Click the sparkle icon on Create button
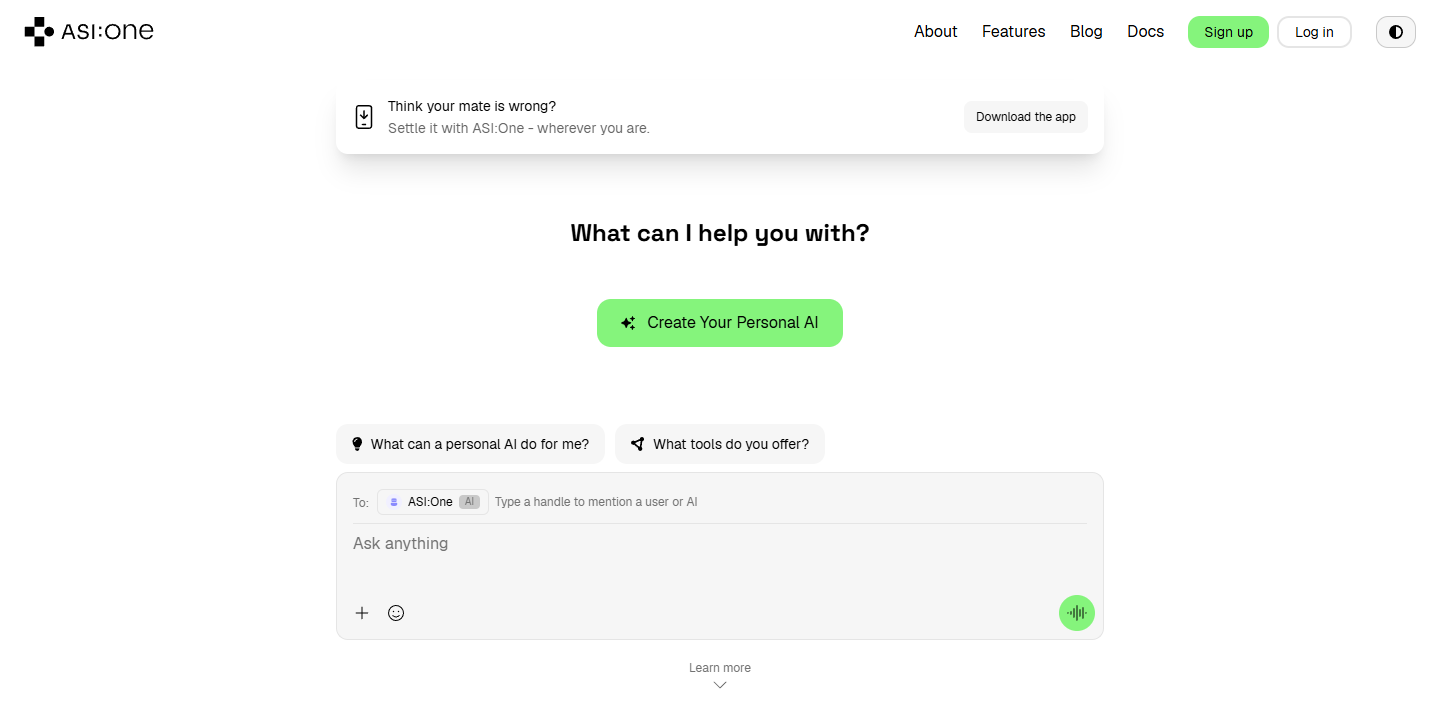Viewport: 1440px width, 720px height. click(628, 323)
